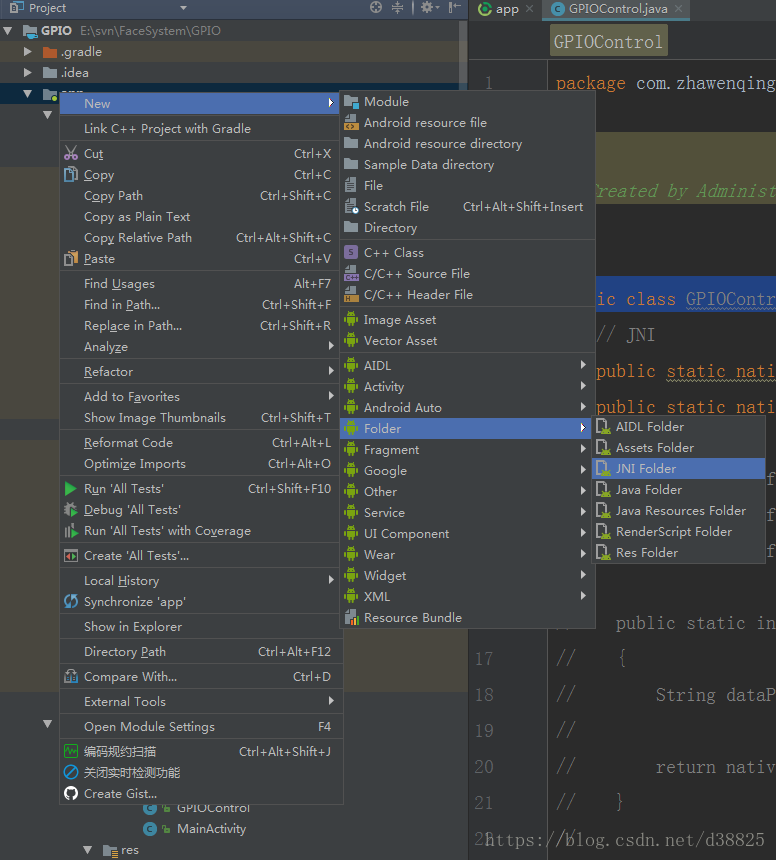Image resolution: width=776 pixels, height=860 pixels.
Task: Close the app editor tab
Action: tap(529, 8)
